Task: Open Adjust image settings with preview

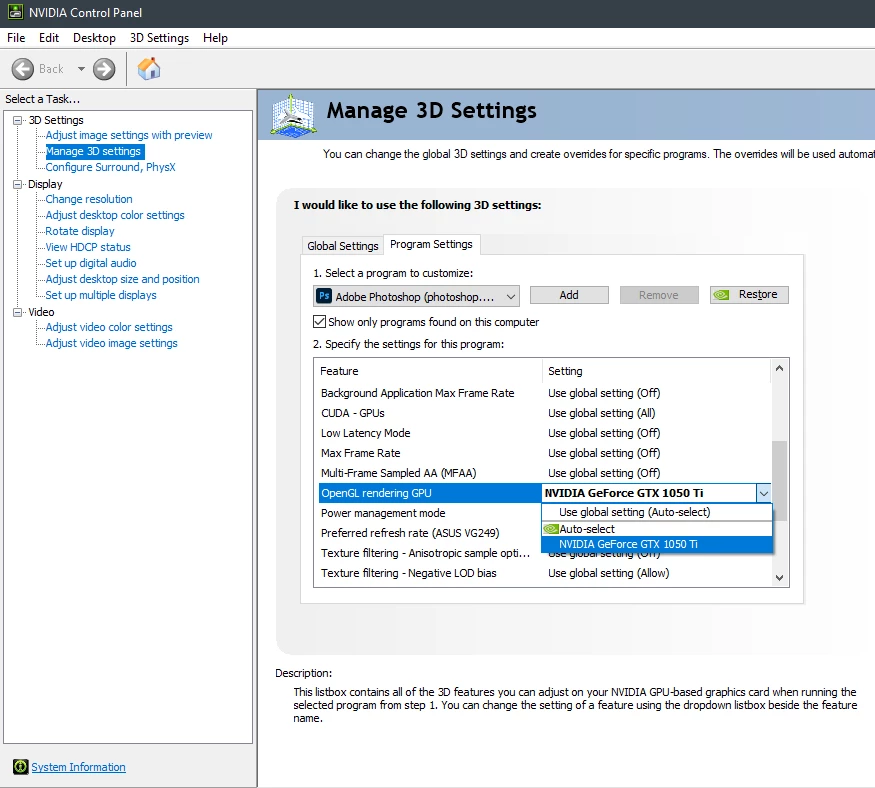Action: coord(128,135)
